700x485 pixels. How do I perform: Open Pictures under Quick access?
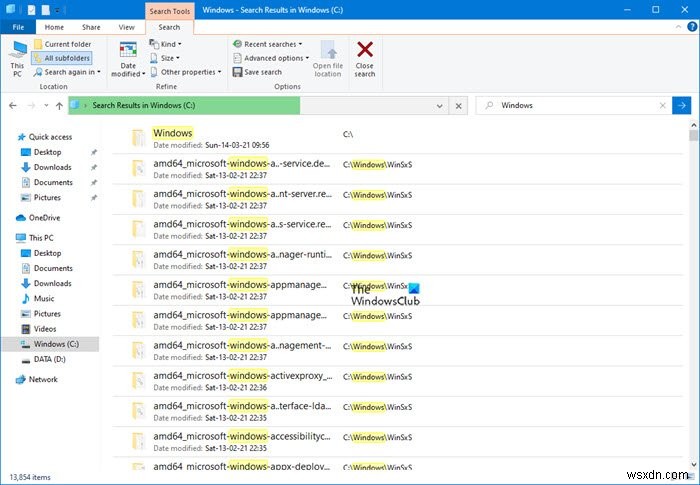point(41,198)
